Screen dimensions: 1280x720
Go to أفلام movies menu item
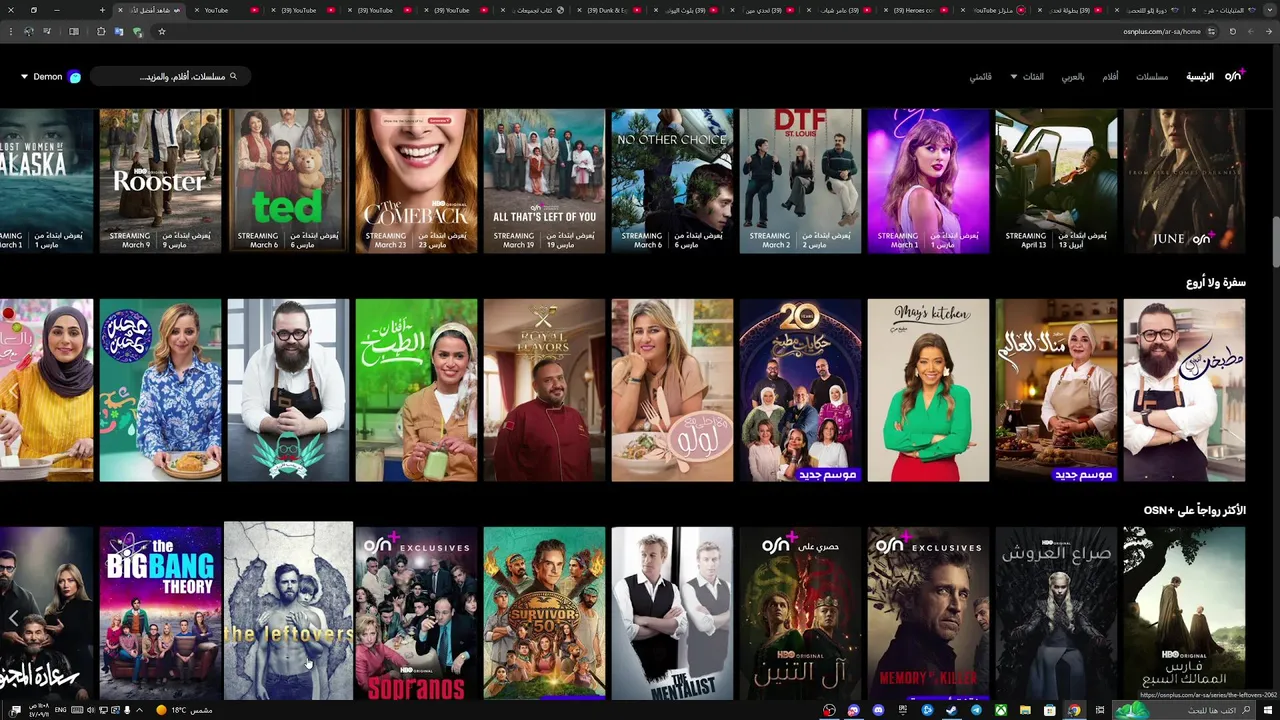1110,77
